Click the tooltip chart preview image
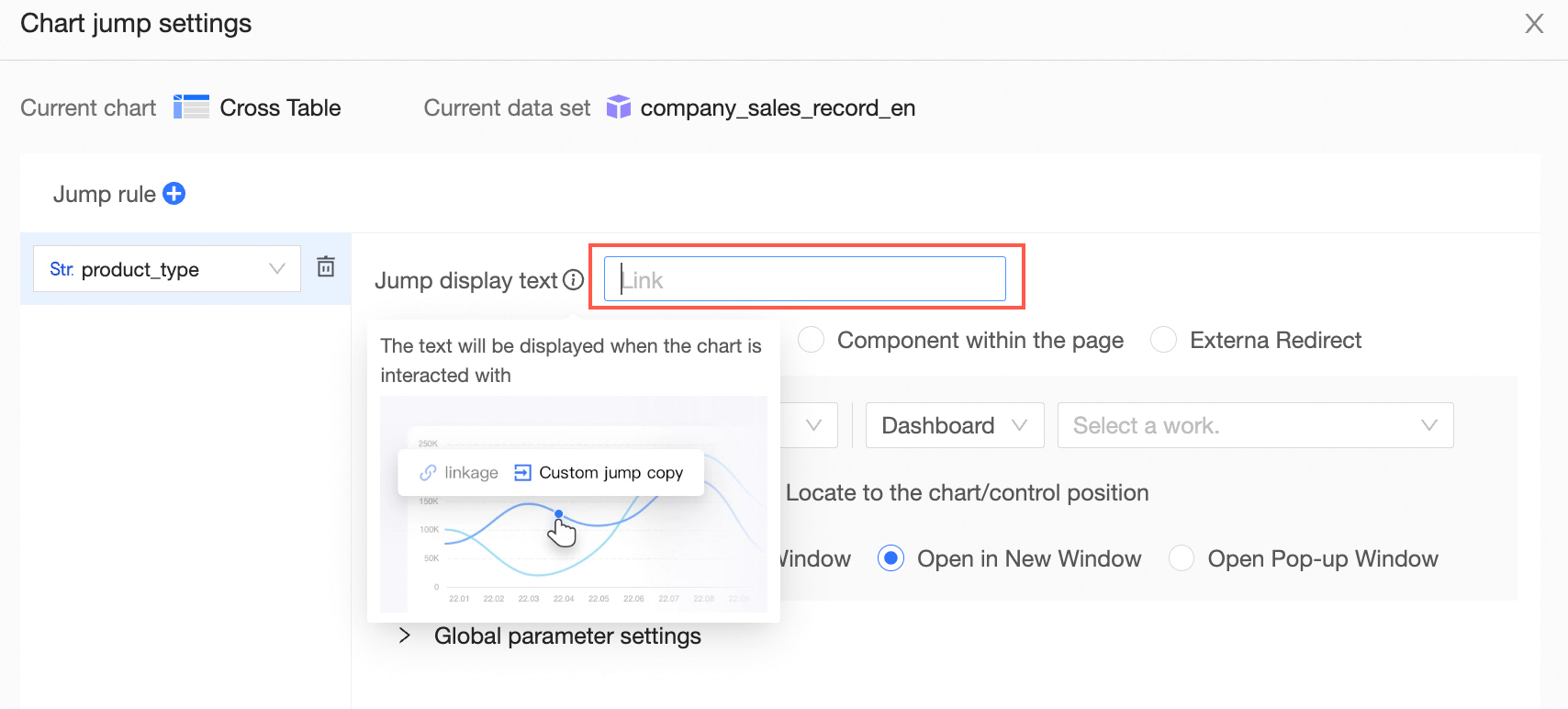This screenshot has height=709, width=1568. click(x=574, y=504)
